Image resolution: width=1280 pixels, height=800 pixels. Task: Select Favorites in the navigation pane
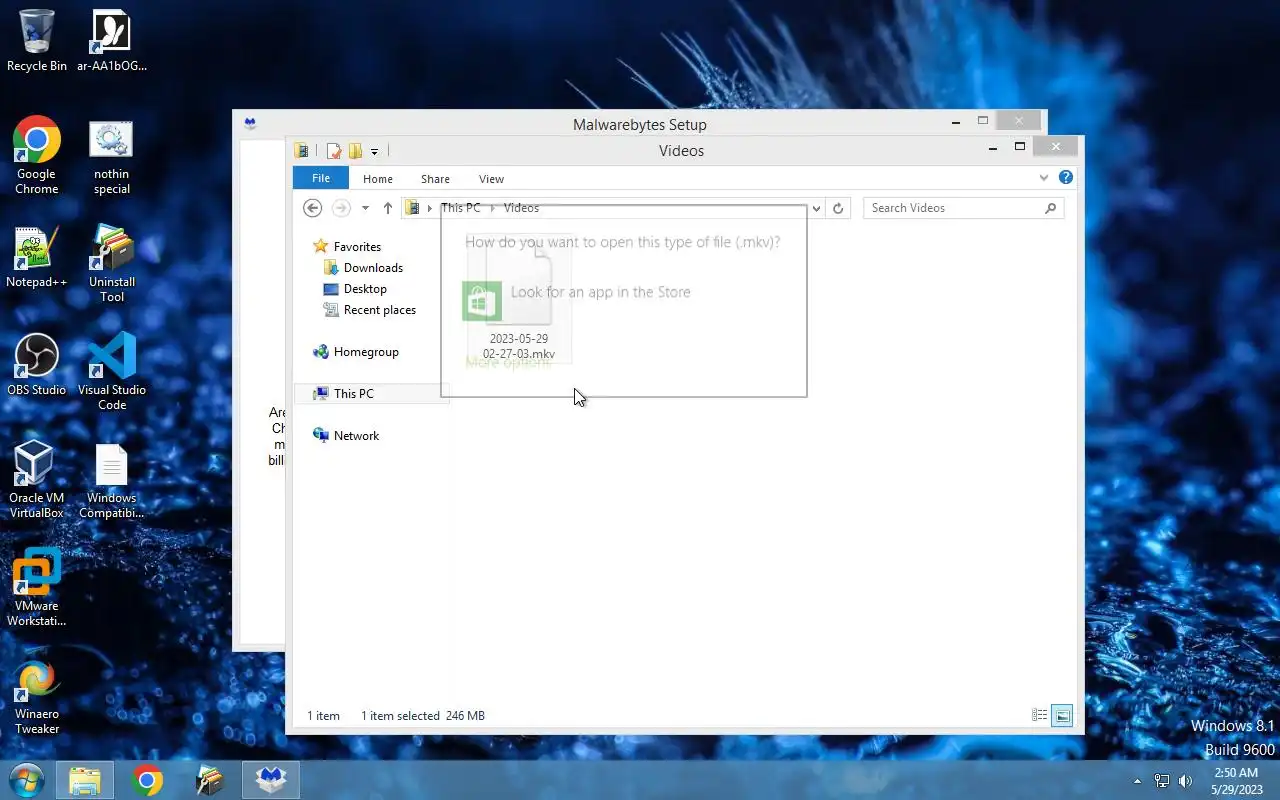[x=357, y=247]
